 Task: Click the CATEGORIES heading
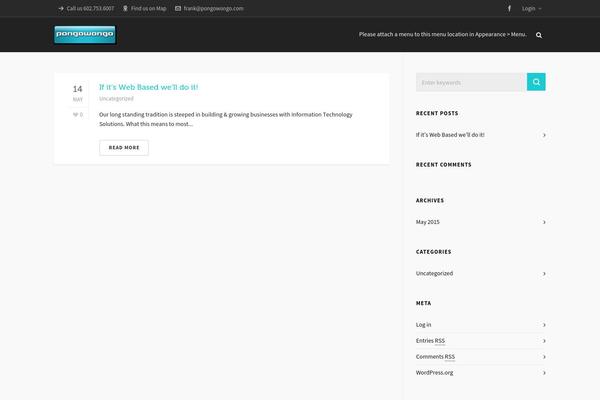(x=434, y=252)
